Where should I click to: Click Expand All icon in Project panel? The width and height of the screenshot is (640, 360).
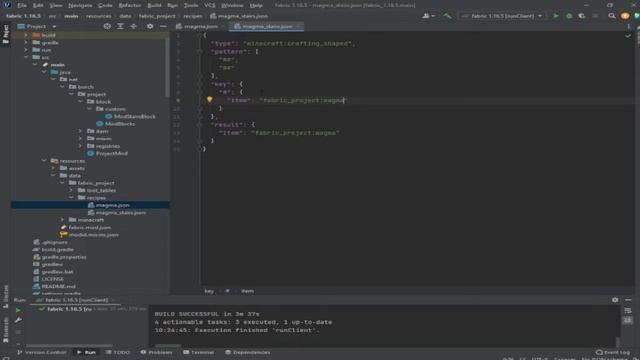[120, 26]
